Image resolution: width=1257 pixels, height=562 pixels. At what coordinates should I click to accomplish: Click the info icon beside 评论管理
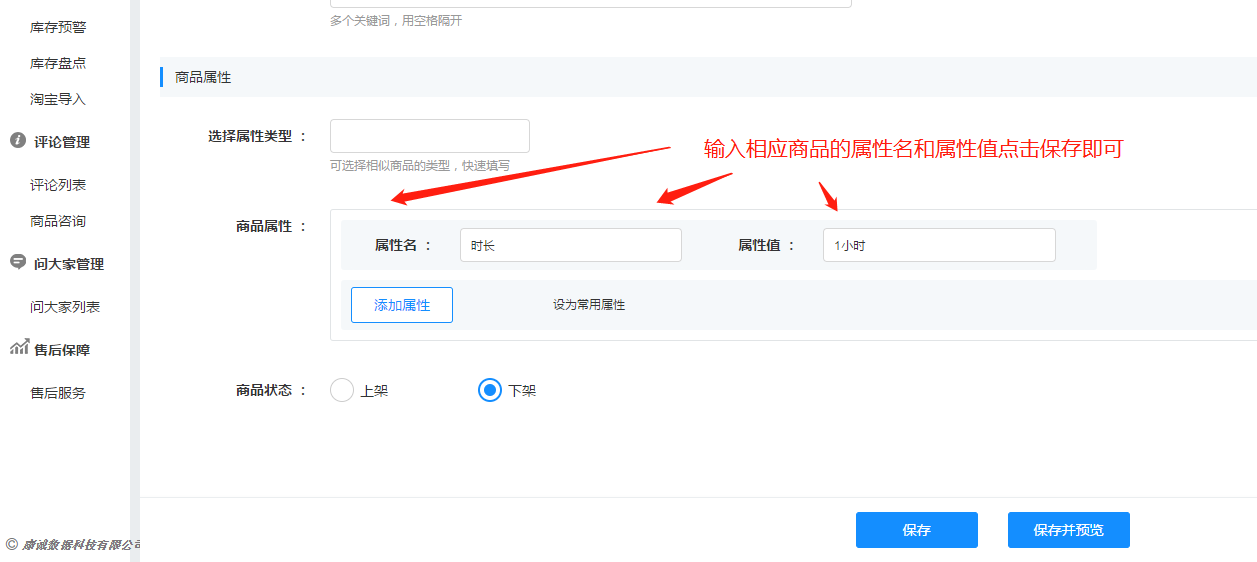click(x=18, y=141)
